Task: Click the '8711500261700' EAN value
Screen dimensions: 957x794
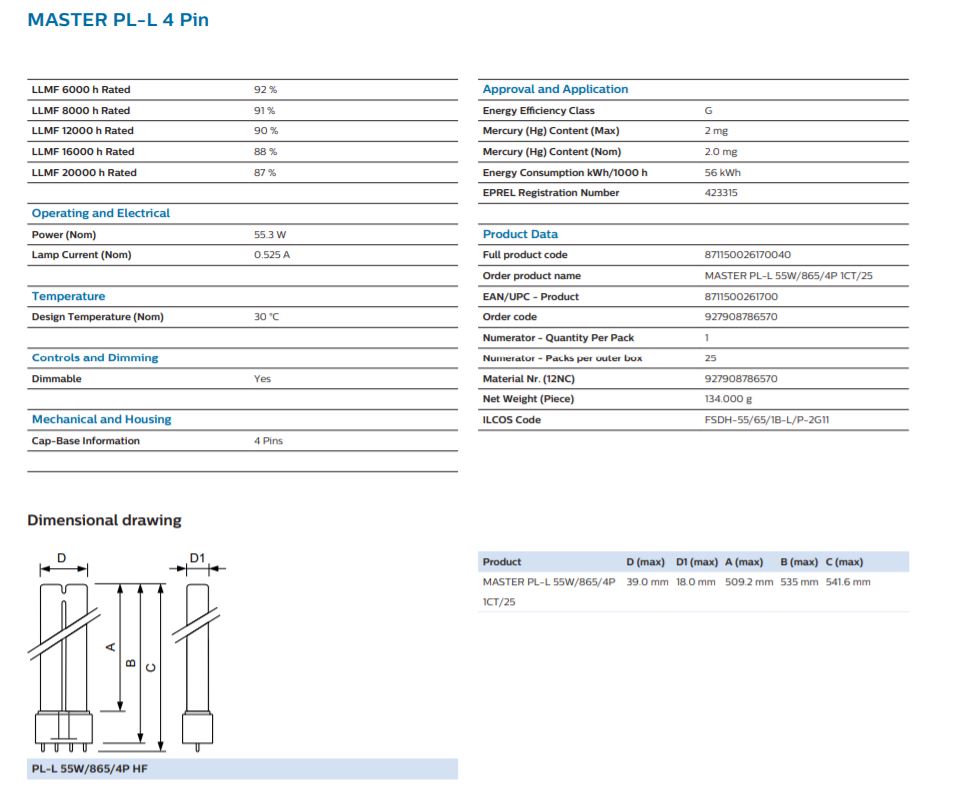Action: 741,297
